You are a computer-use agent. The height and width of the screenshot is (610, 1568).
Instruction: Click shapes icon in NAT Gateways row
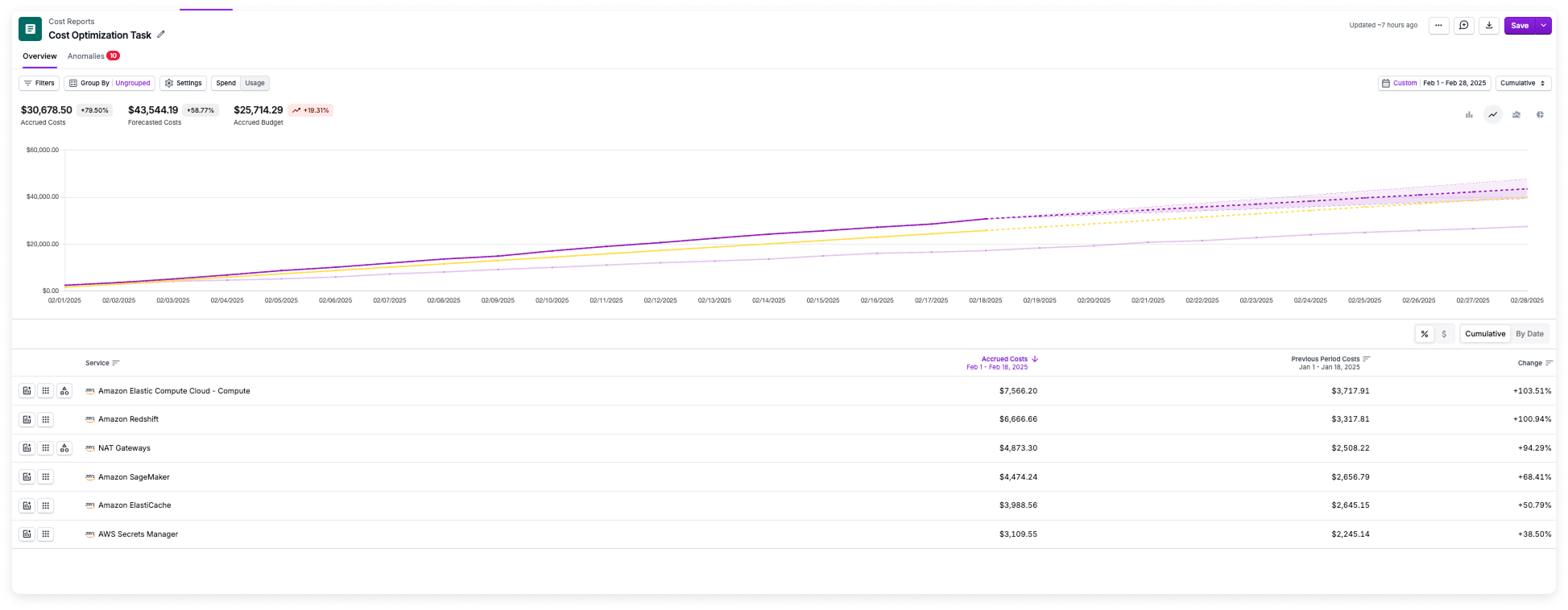(x=64, y=448)
